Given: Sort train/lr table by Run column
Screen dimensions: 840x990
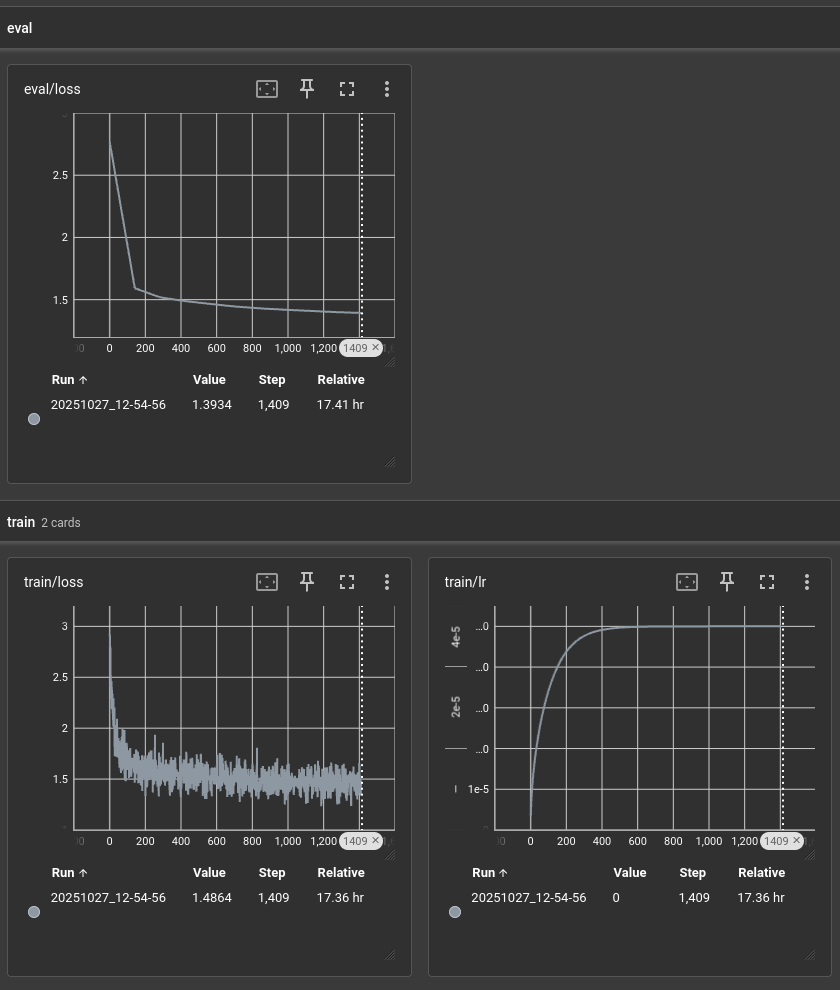Looking at the screenshot, I should (489, 873).
